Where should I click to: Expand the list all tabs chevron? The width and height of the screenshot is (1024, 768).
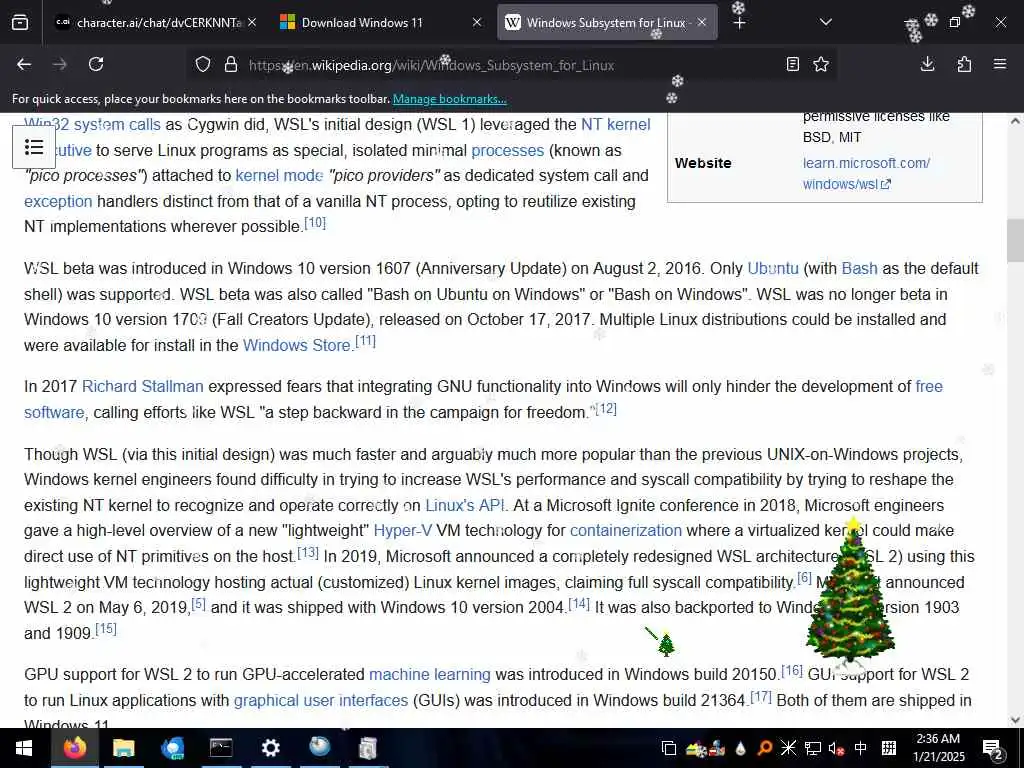coord(825,22)
